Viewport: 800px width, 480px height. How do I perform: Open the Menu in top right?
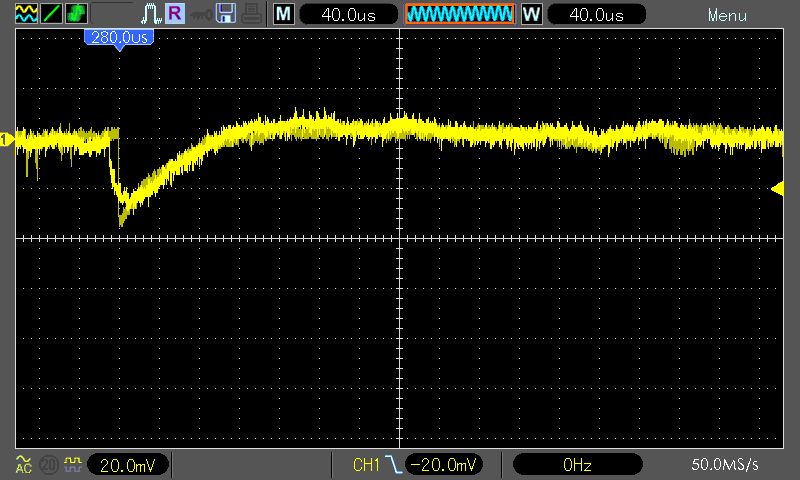[x=727, y=15]
